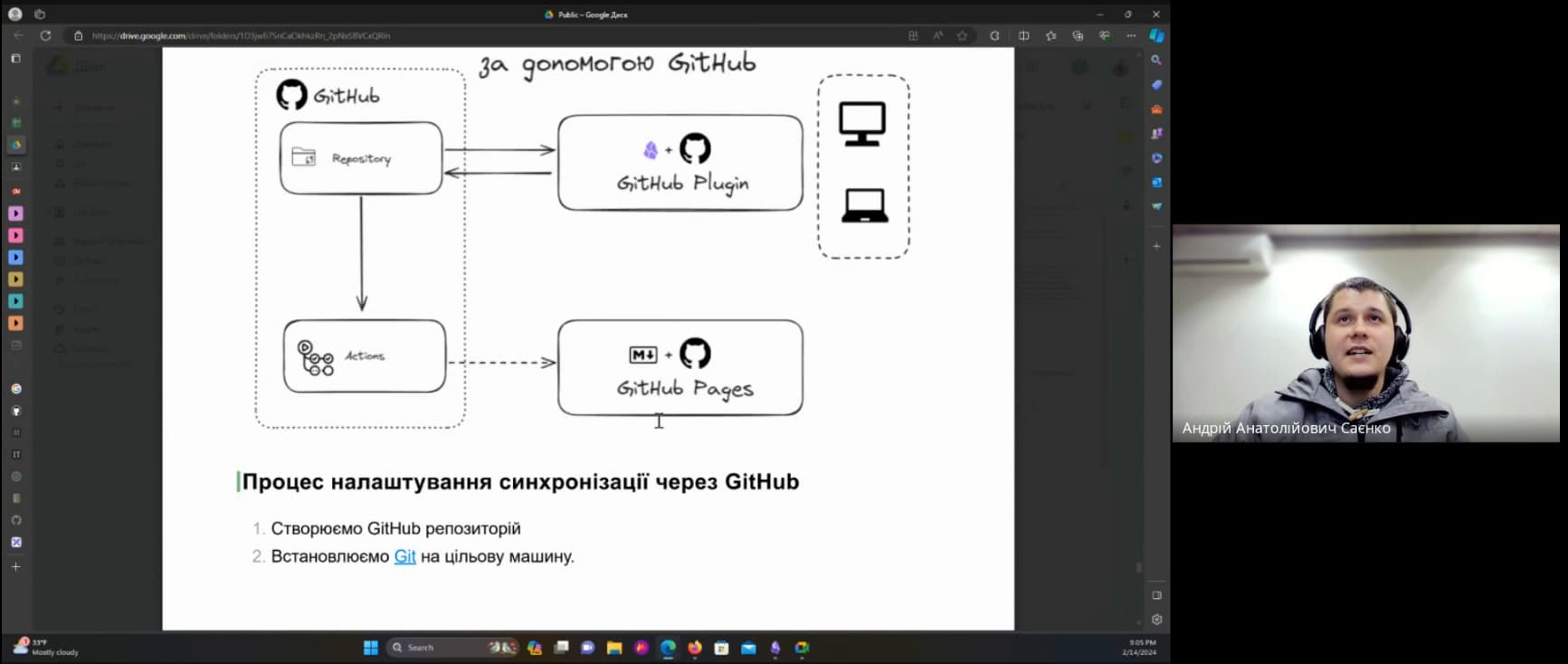Click the GitHub Pages box in the diagram

680,367
